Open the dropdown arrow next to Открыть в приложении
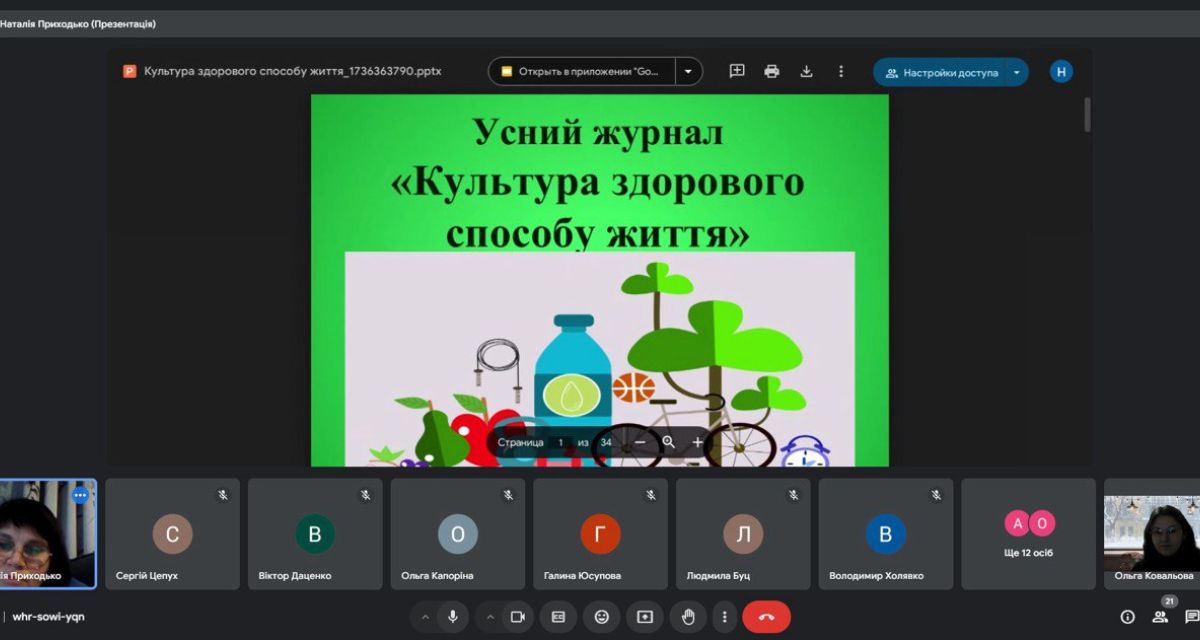Viewport: 1200px width, 640px height. click(688, 71)
